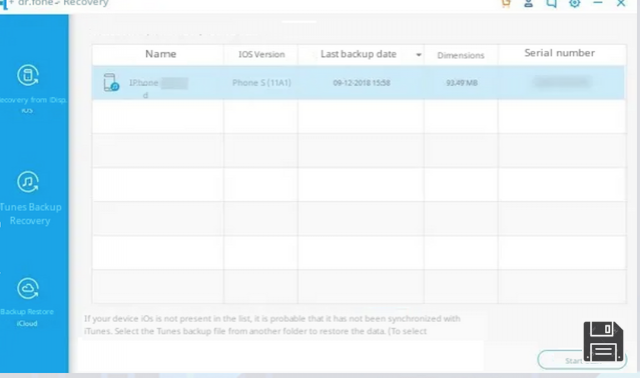Close the dr.fone Recovery window

point(621,3)
